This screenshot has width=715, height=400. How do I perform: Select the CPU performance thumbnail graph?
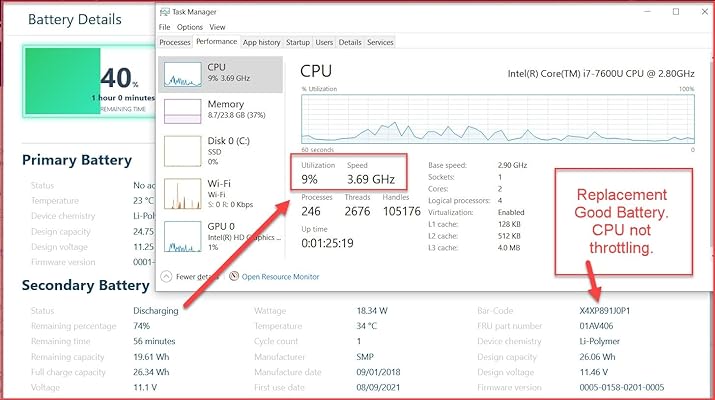tap(182, 74)
